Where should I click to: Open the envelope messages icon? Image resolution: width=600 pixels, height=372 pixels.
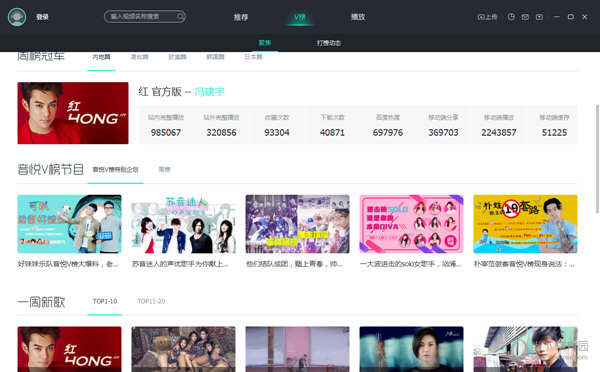tap(525, 17)
